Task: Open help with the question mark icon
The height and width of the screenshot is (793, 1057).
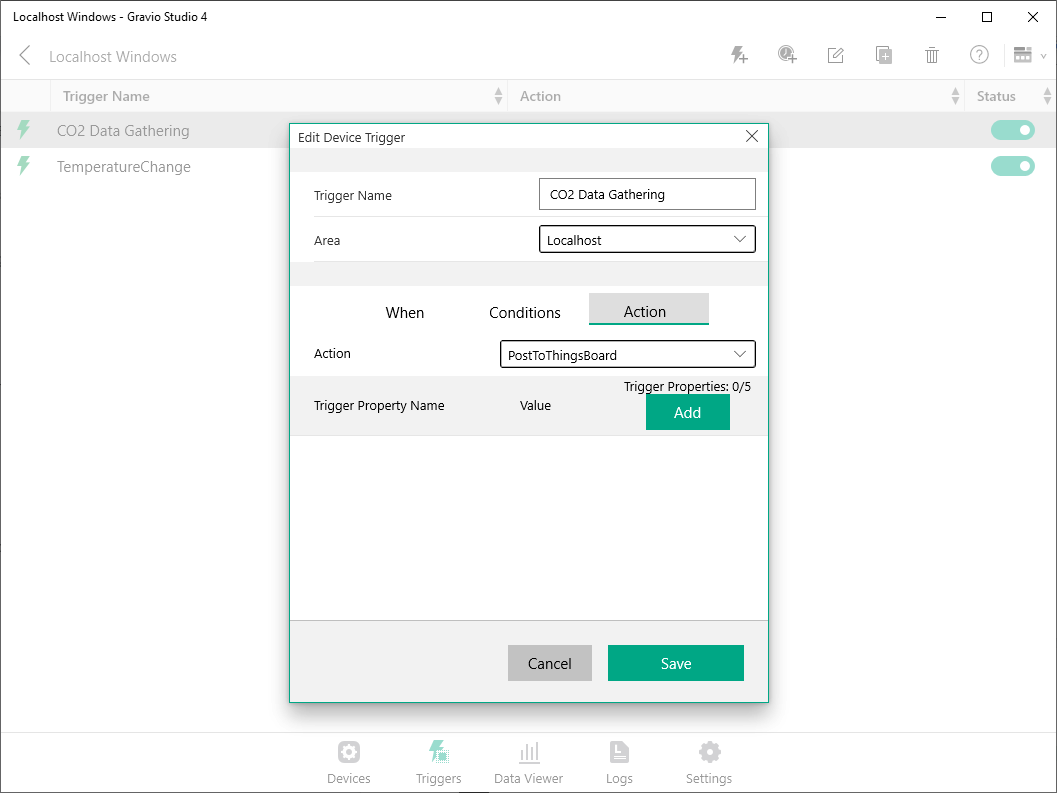Action: (x=979, y=55)
